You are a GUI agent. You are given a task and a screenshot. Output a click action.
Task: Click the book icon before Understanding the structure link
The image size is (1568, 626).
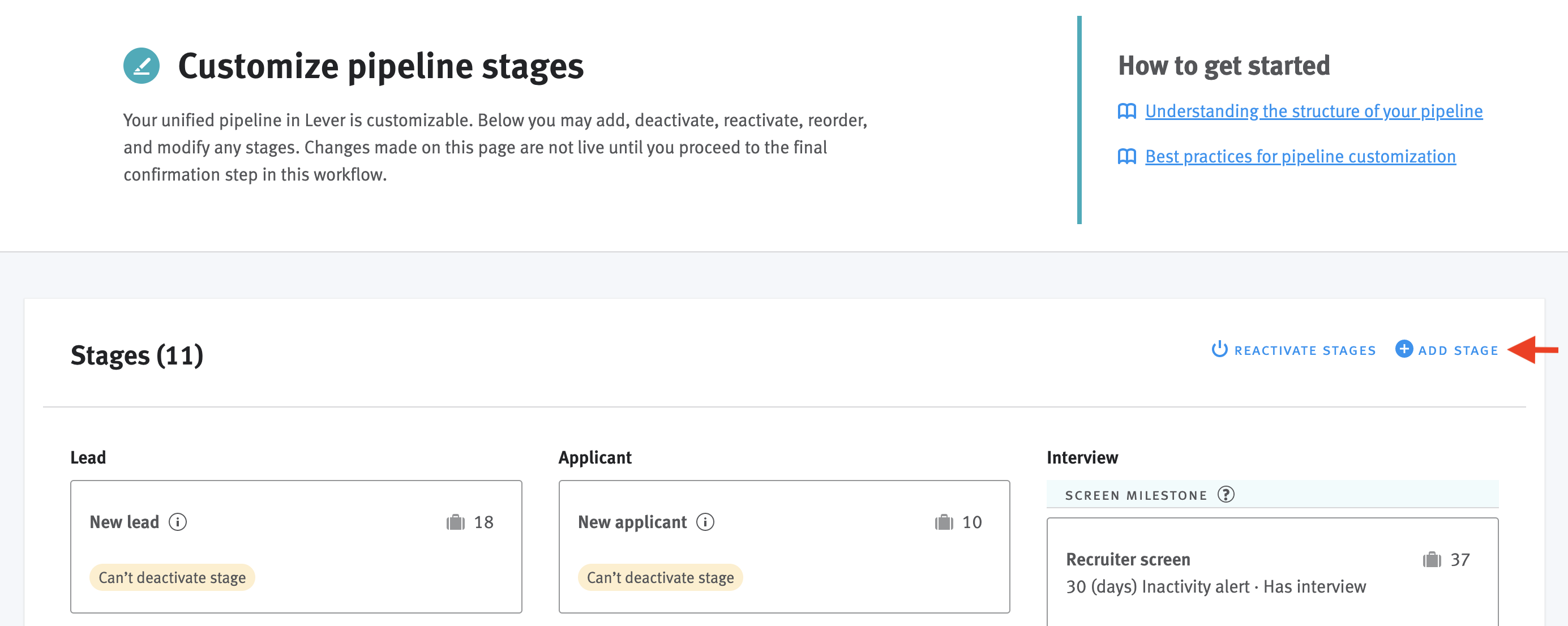click(1127, 112)
